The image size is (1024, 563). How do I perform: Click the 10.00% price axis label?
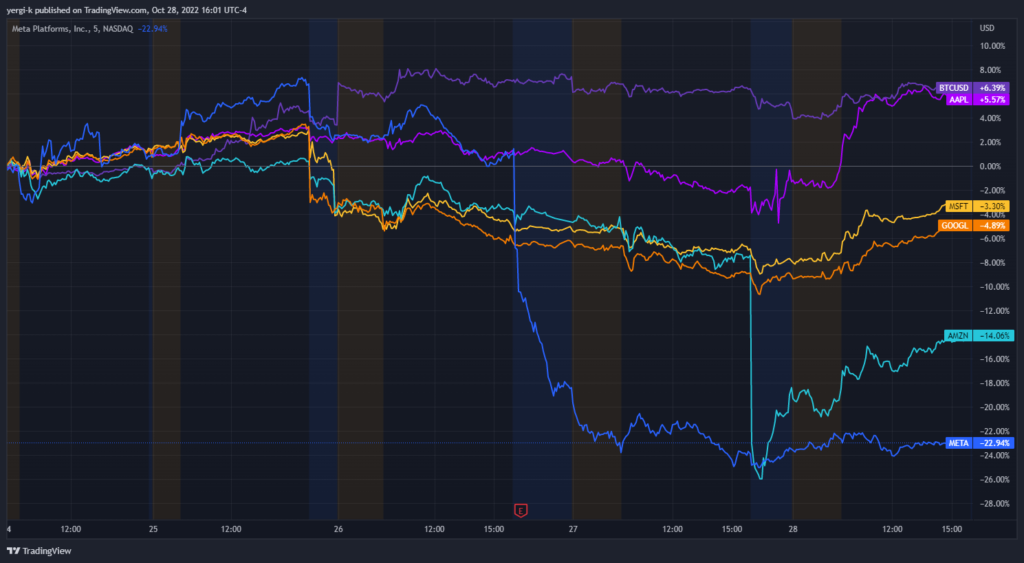(x=993, y=46)
